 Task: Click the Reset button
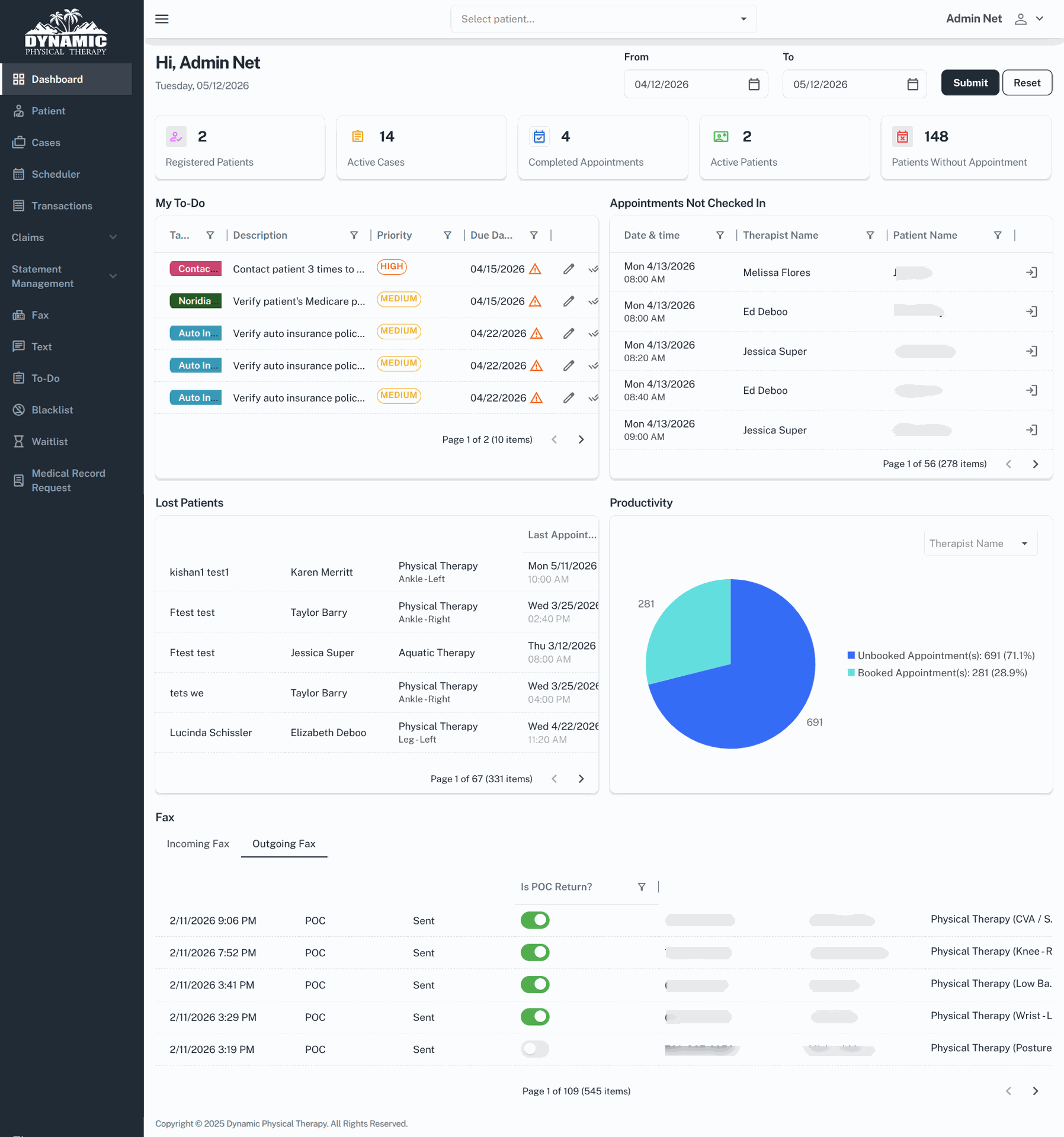click(1027, 83)
